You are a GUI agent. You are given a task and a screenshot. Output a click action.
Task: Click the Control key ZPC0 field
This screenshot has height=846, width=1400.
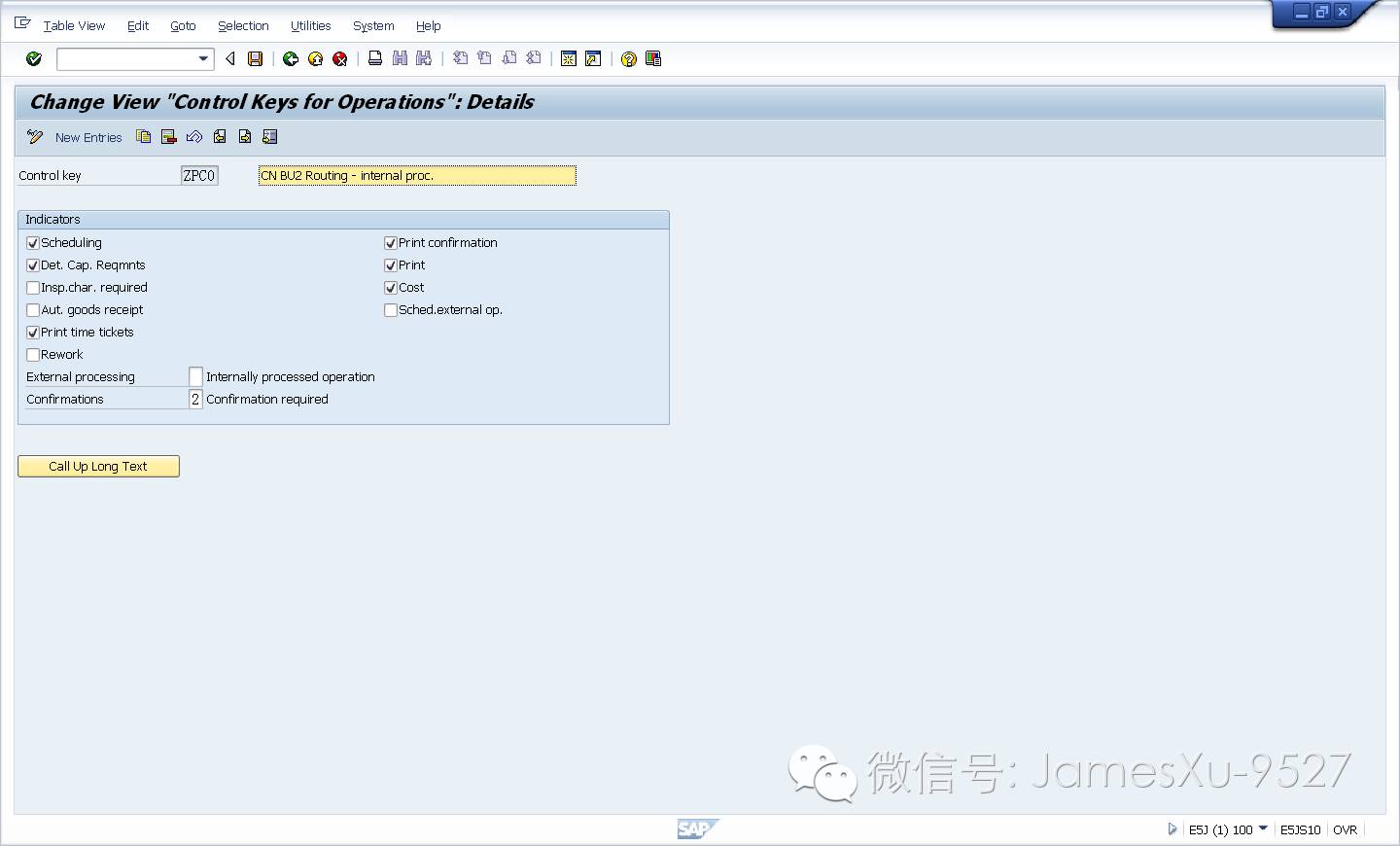pos(199,176)
